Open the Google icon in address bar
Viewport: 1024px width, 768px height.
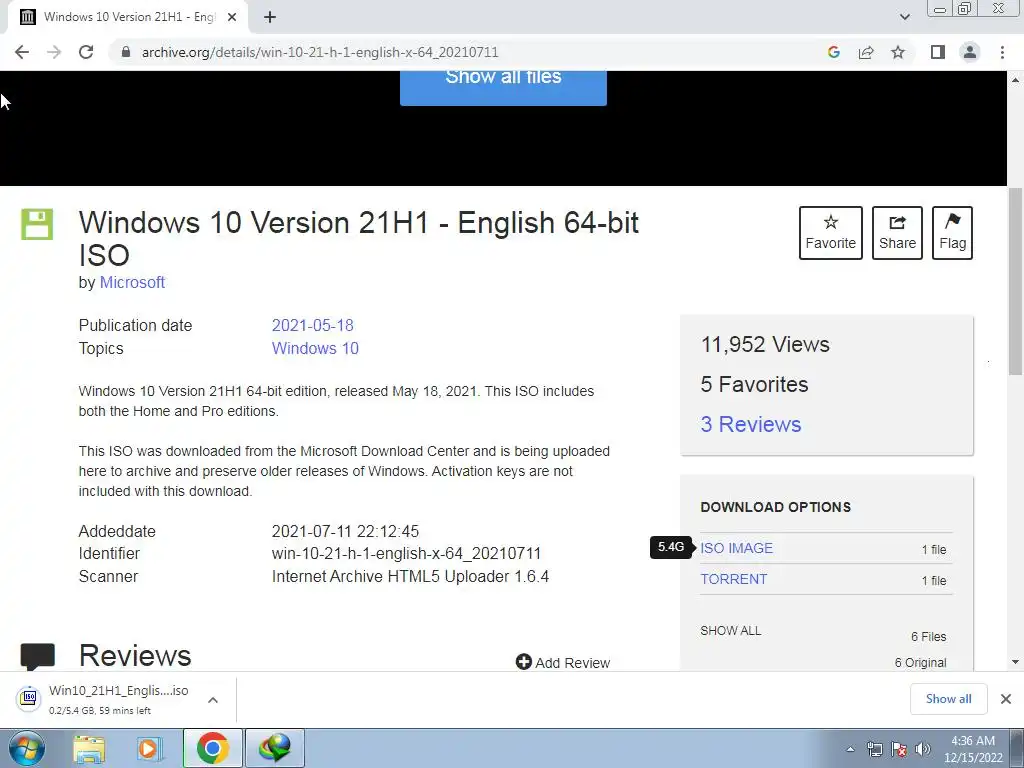833,52
